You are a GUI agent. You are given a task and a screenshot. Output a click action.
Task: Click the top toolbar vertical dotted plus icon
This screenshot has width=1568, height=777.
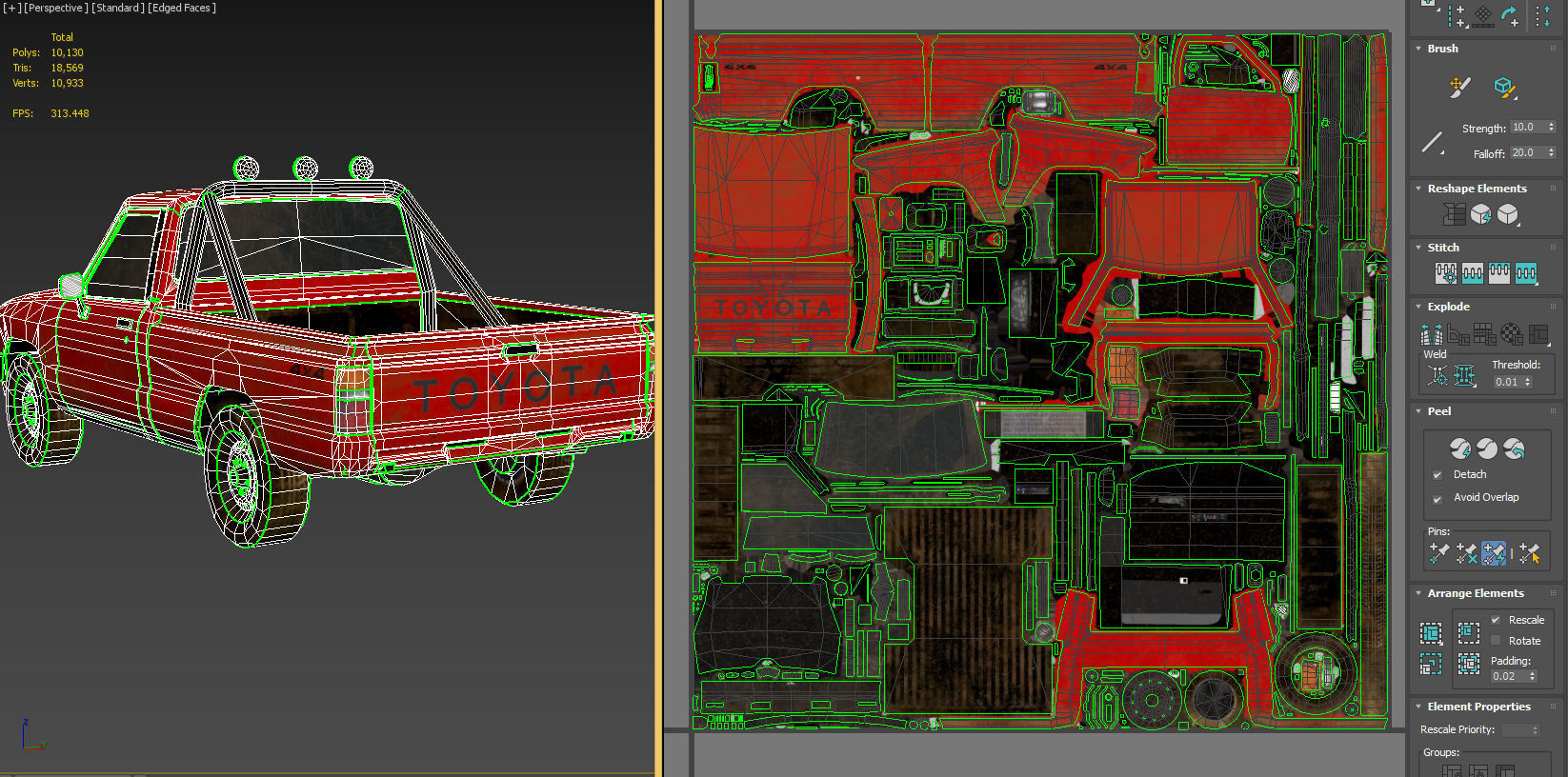click(1457, 16)
